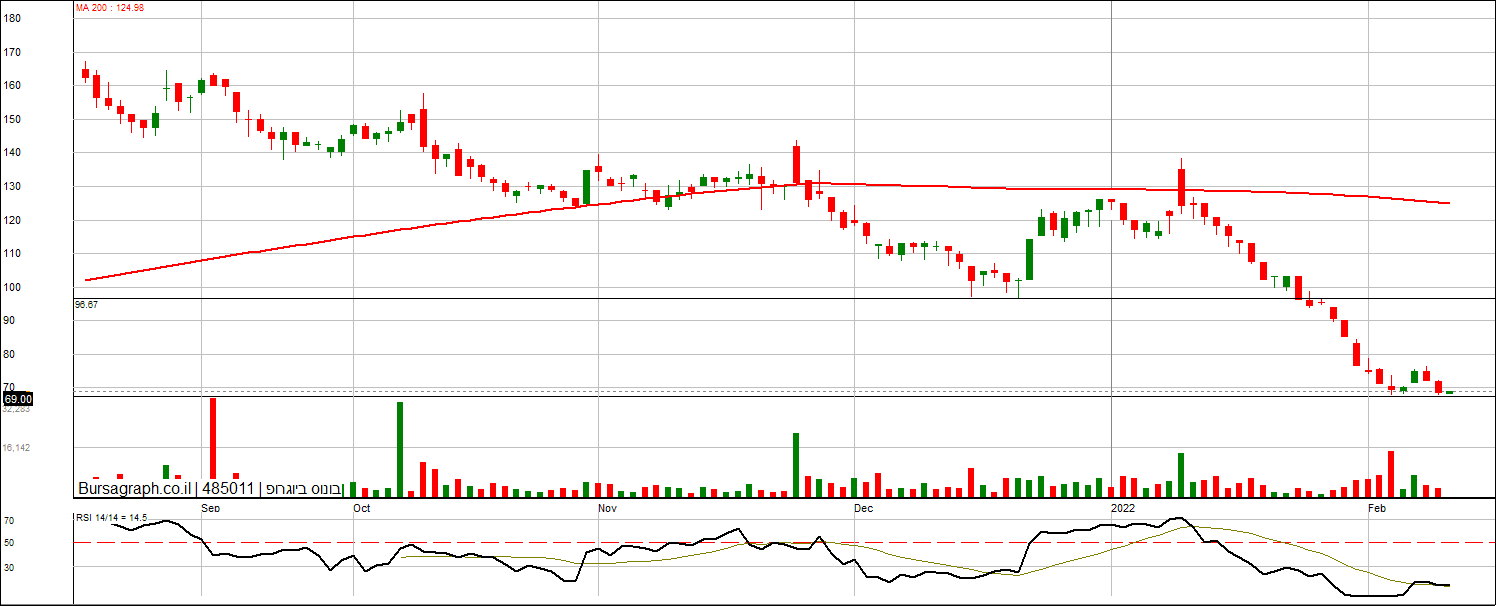Click the "RSI 14/14 = 14.5" indicator label
The height and width of the screenshot is (606, 1496).
[x=112, y=517]
